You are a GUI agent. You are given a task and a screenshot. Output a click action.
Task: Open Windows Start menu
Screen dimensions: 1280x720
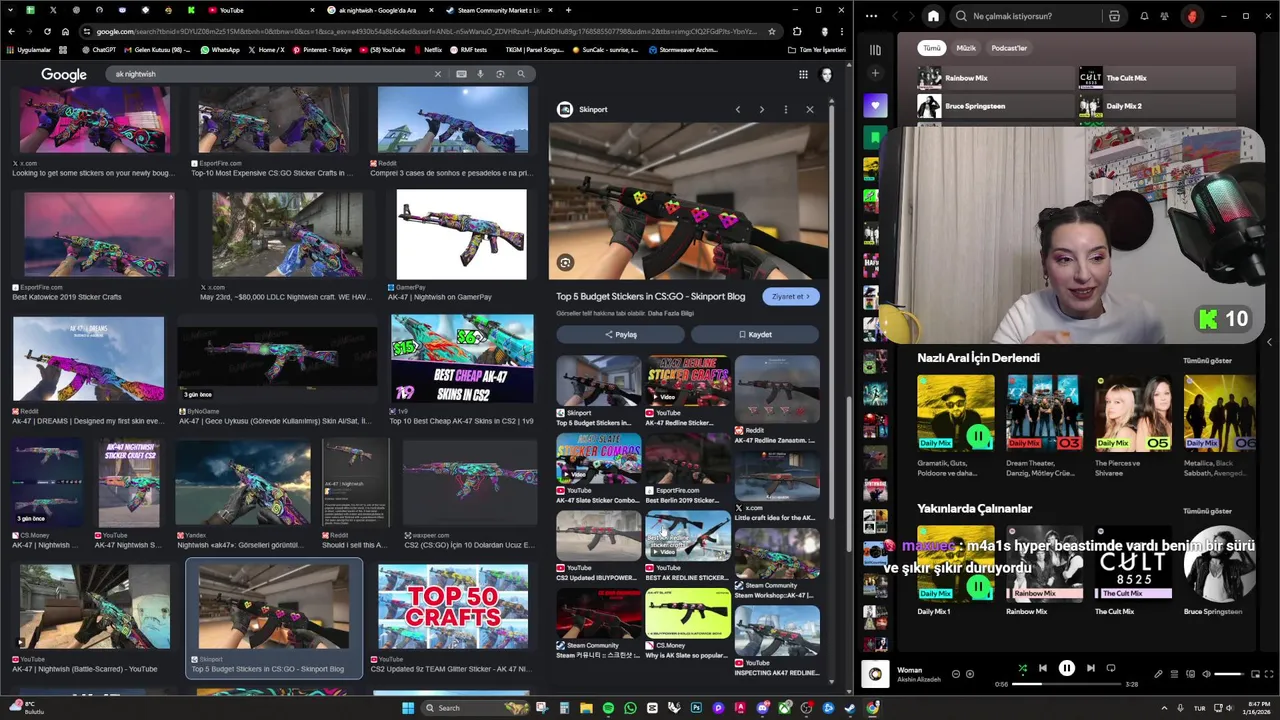(x=408, y=708)
